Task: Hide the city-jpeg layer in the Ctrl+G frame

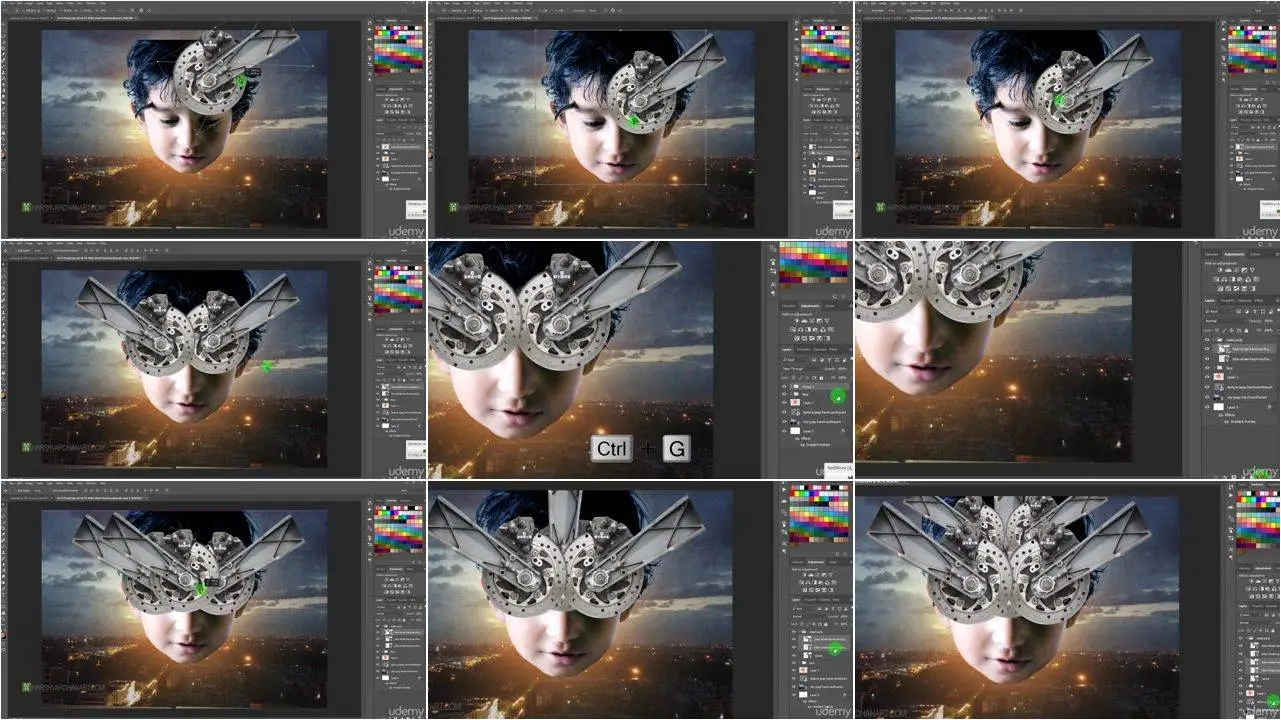Action: [785, 421]
